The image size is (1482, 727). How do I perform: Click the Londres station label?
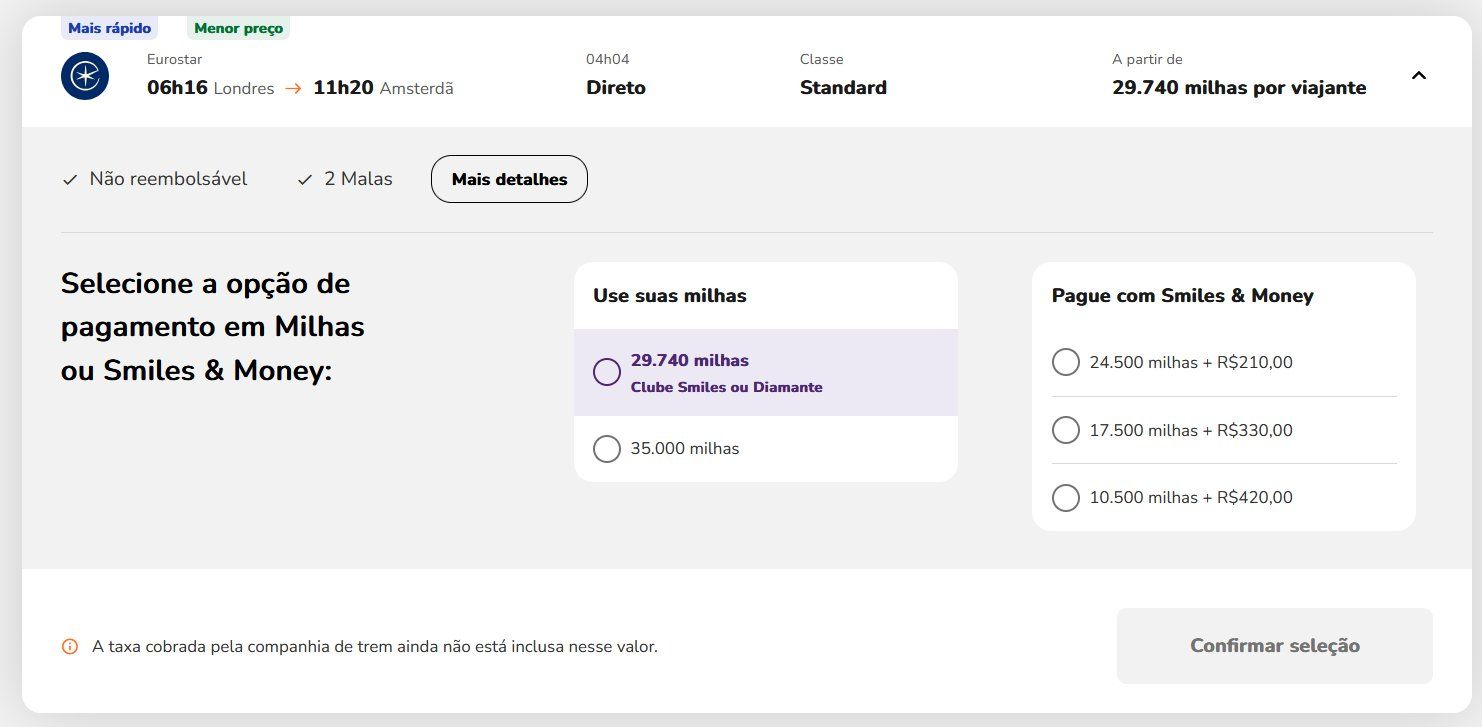tap(244, 89)
